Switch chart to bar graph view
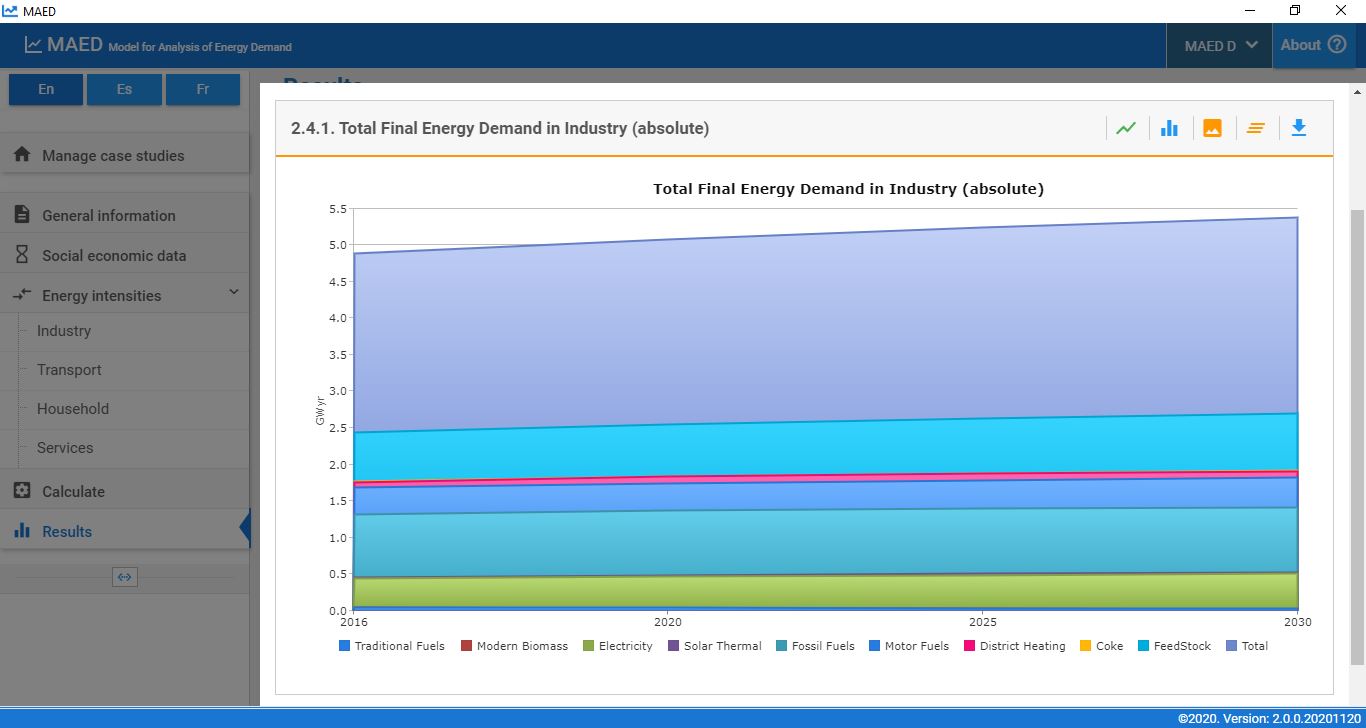 [1169, 128]
